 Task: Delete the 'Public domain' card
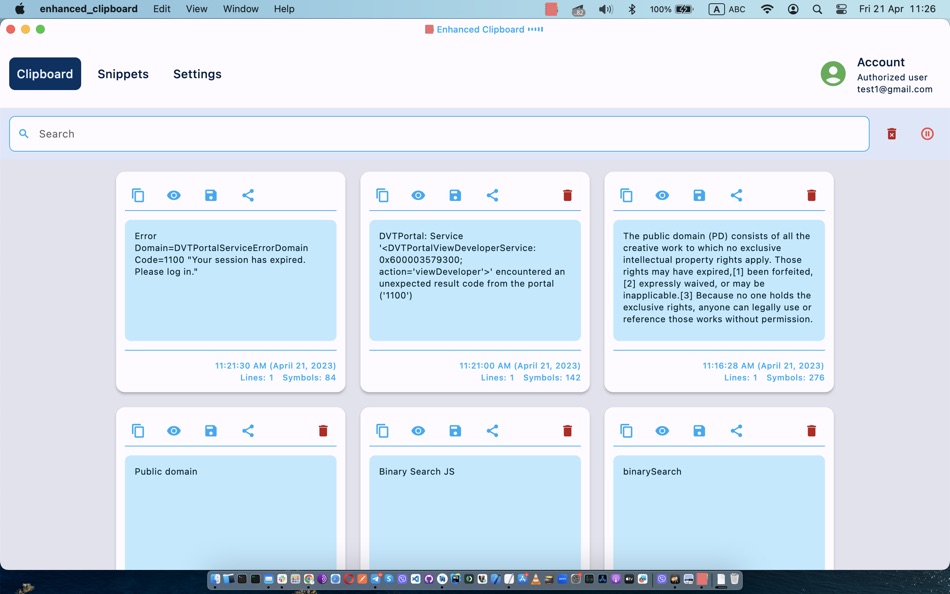[323, 431]
